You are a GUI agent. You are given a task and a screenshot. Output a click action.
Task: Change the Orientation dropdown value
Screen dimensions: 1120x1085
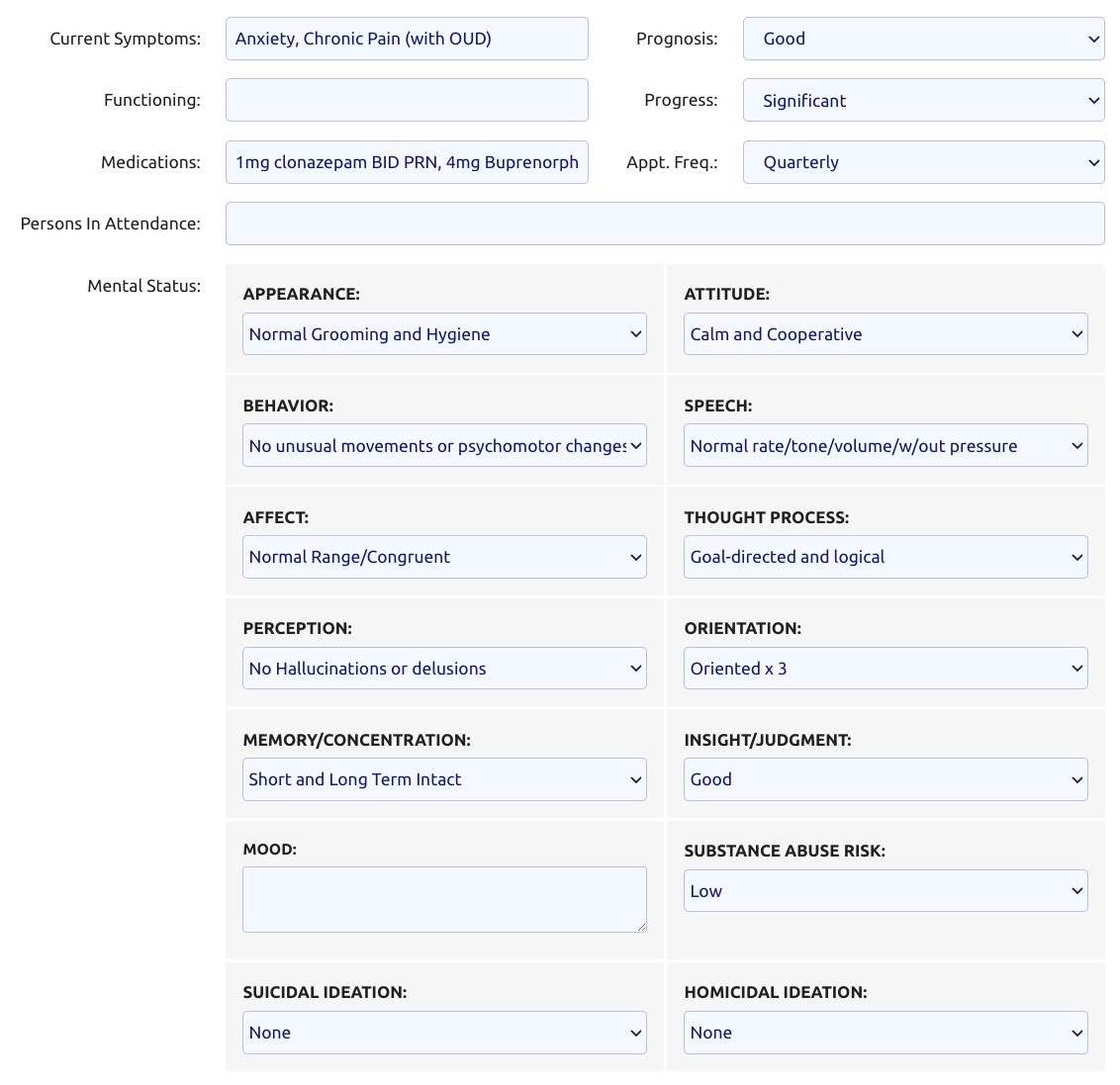pyautogui.click(x=886, y=669)
